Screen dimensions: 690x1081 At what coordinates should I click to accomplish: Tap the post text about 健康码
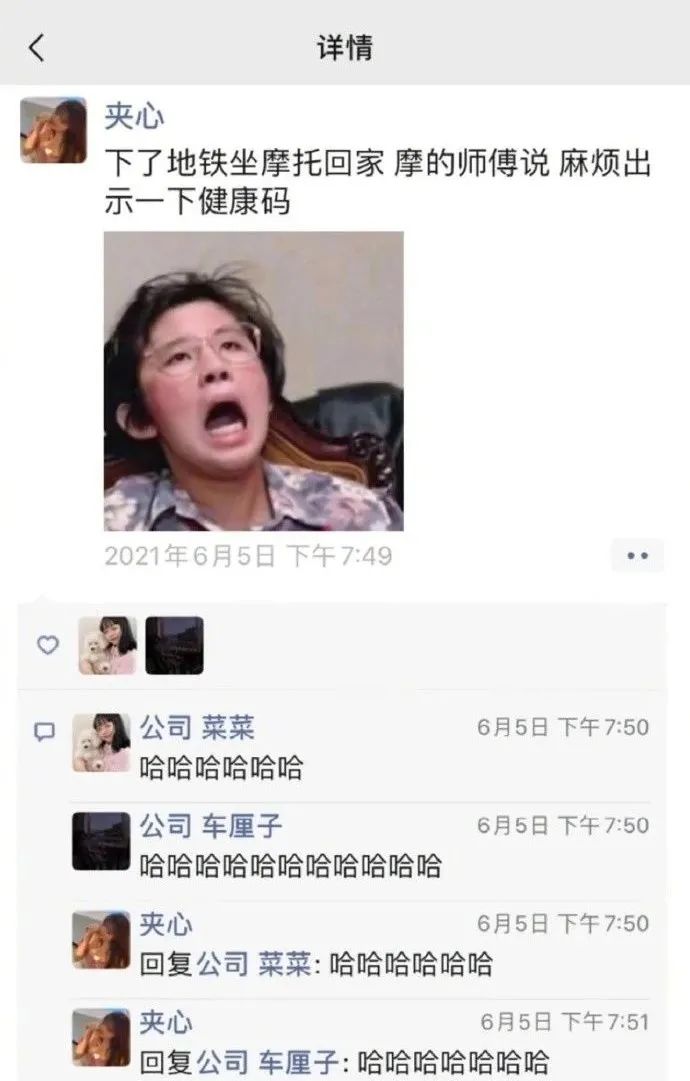[378, 183]
